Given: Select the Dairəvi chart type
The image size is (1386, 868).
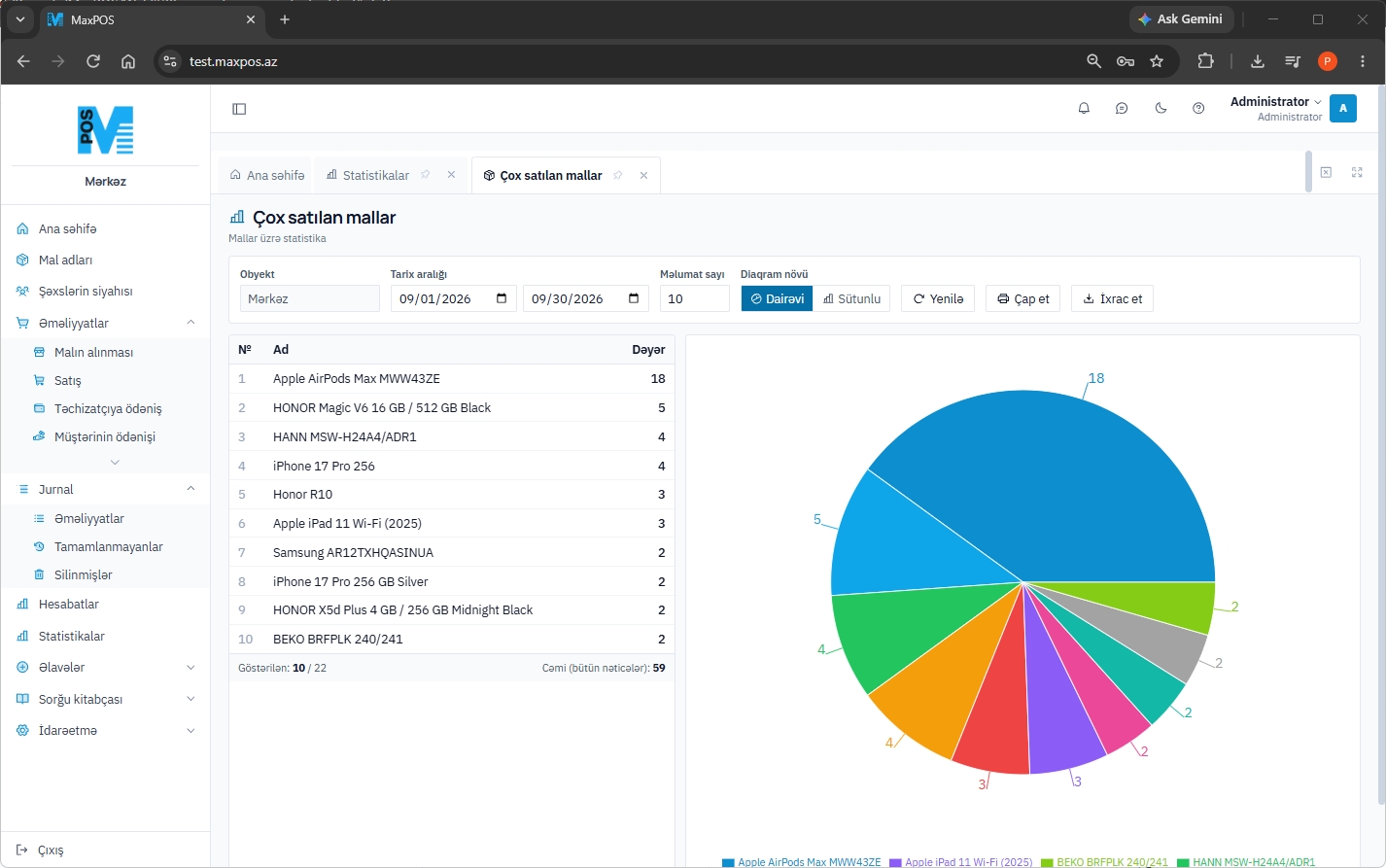Looking at the screenshot, I should tap(777, 298).
